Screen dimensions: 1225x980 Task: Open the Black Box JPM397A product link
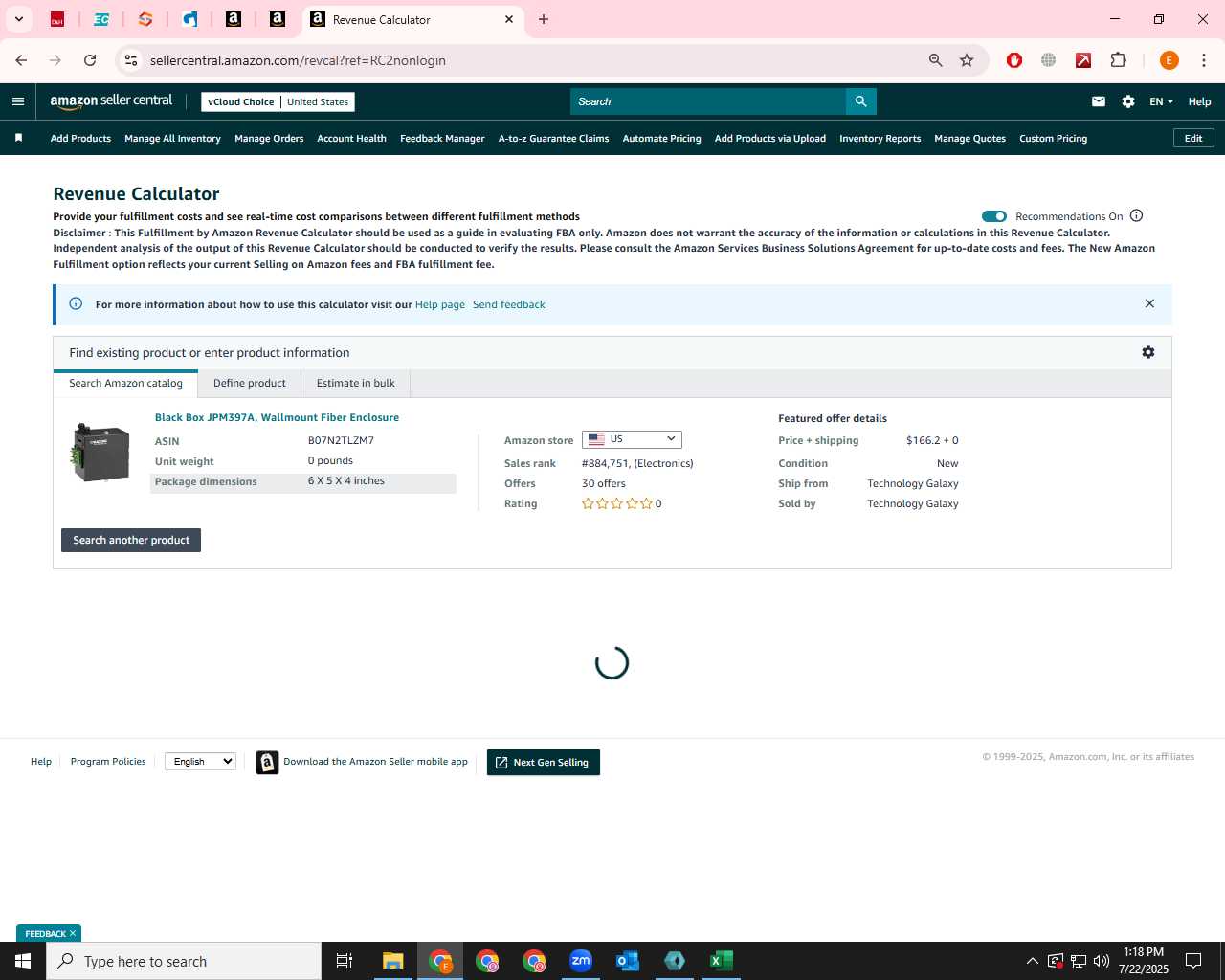[277, 417]
